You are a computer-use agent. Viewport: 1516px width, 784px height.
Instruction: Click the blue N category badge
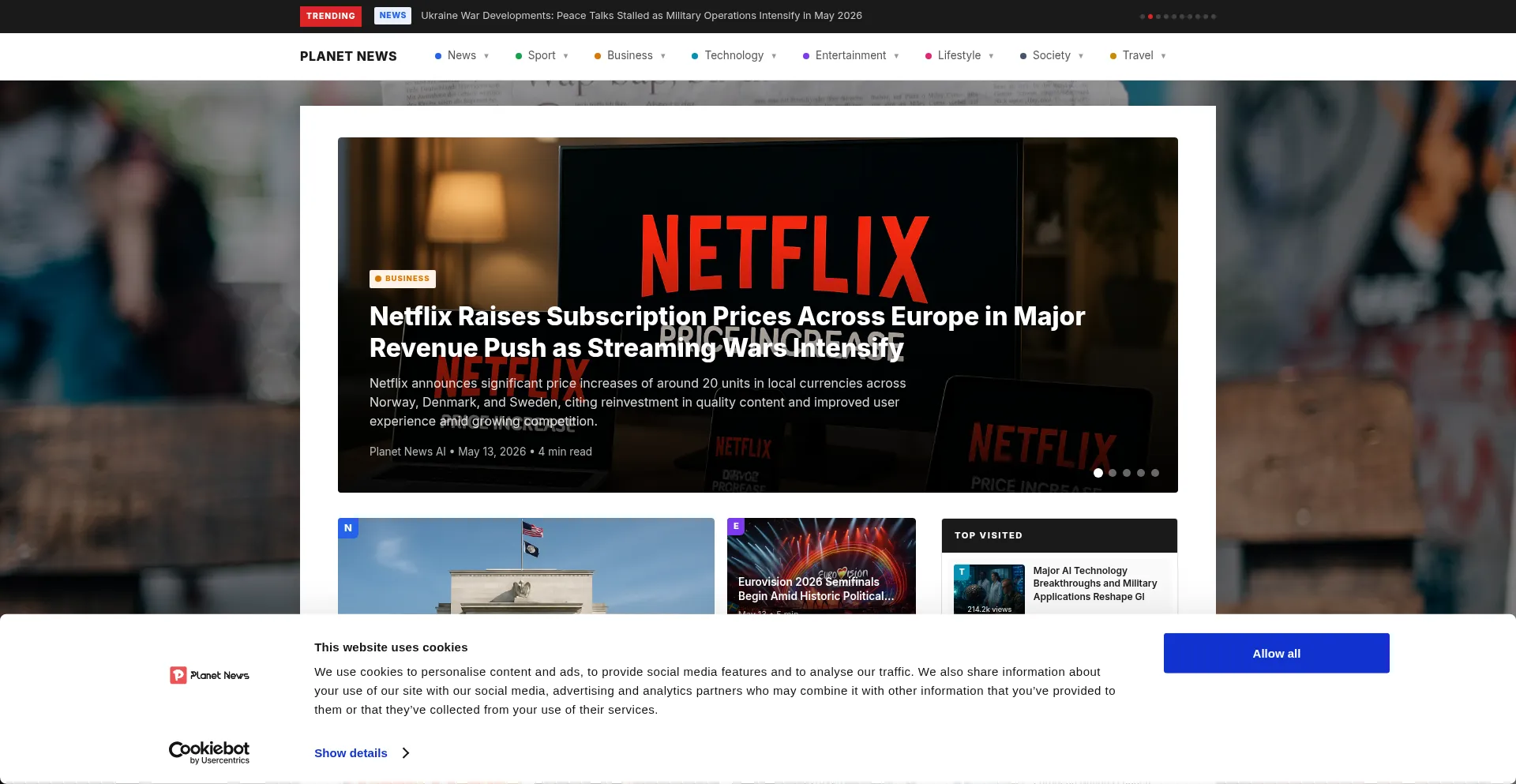(x=348, y=528)
